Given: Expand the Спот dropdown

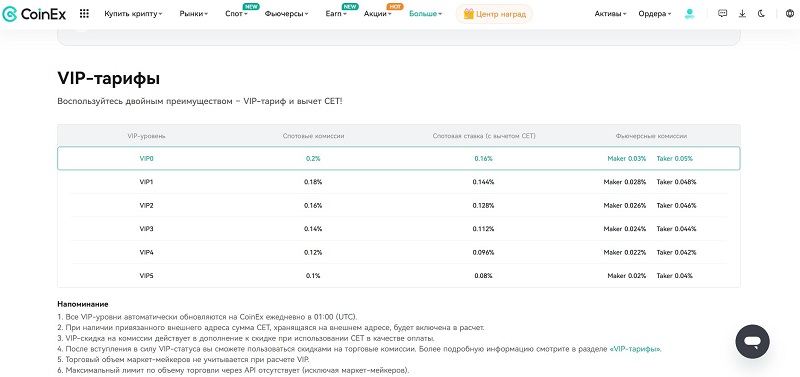Looking at the screenshot, I should pos(236,14).
